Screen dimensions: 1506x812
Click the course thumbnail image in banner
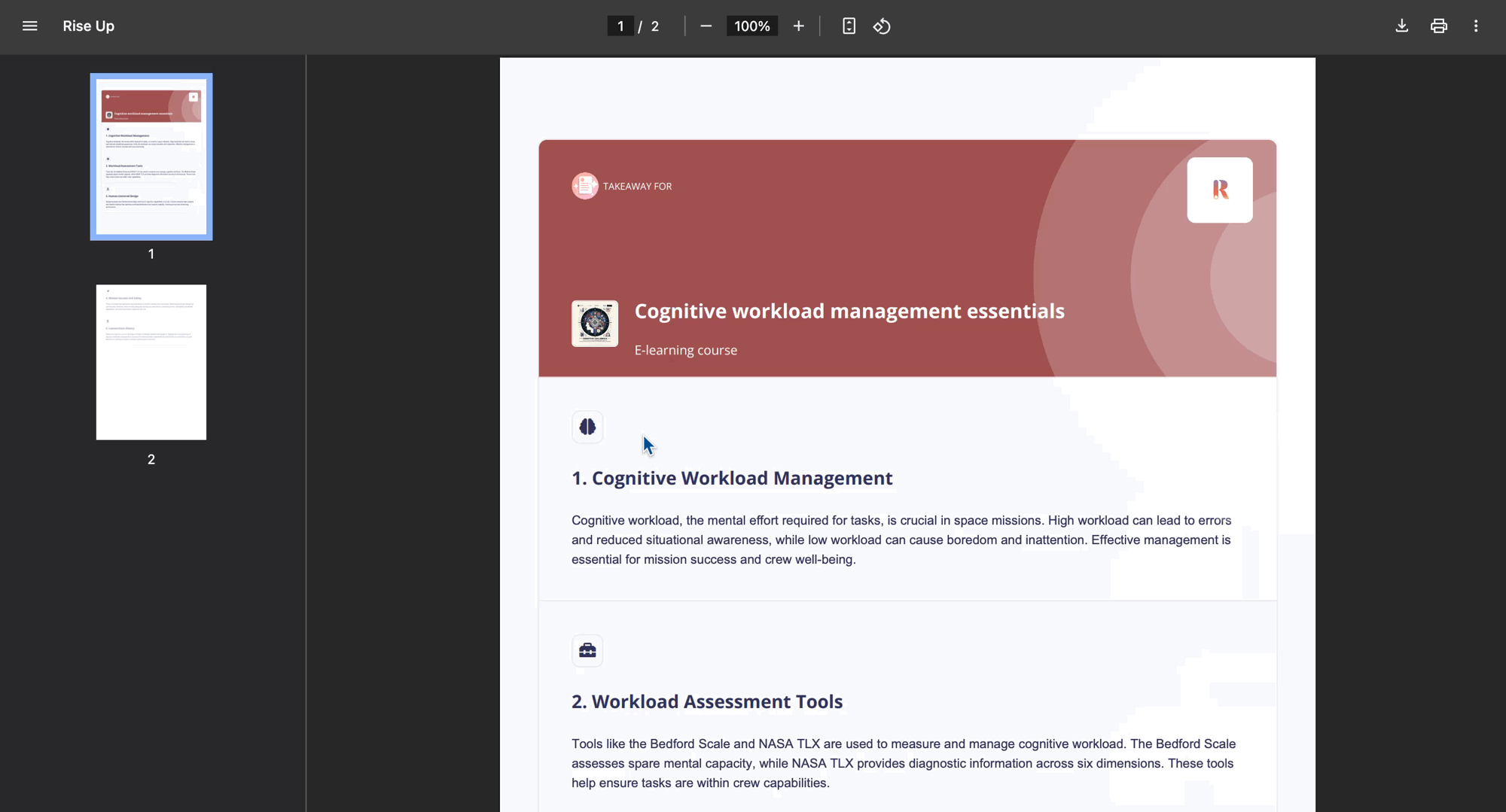point(594,324)
